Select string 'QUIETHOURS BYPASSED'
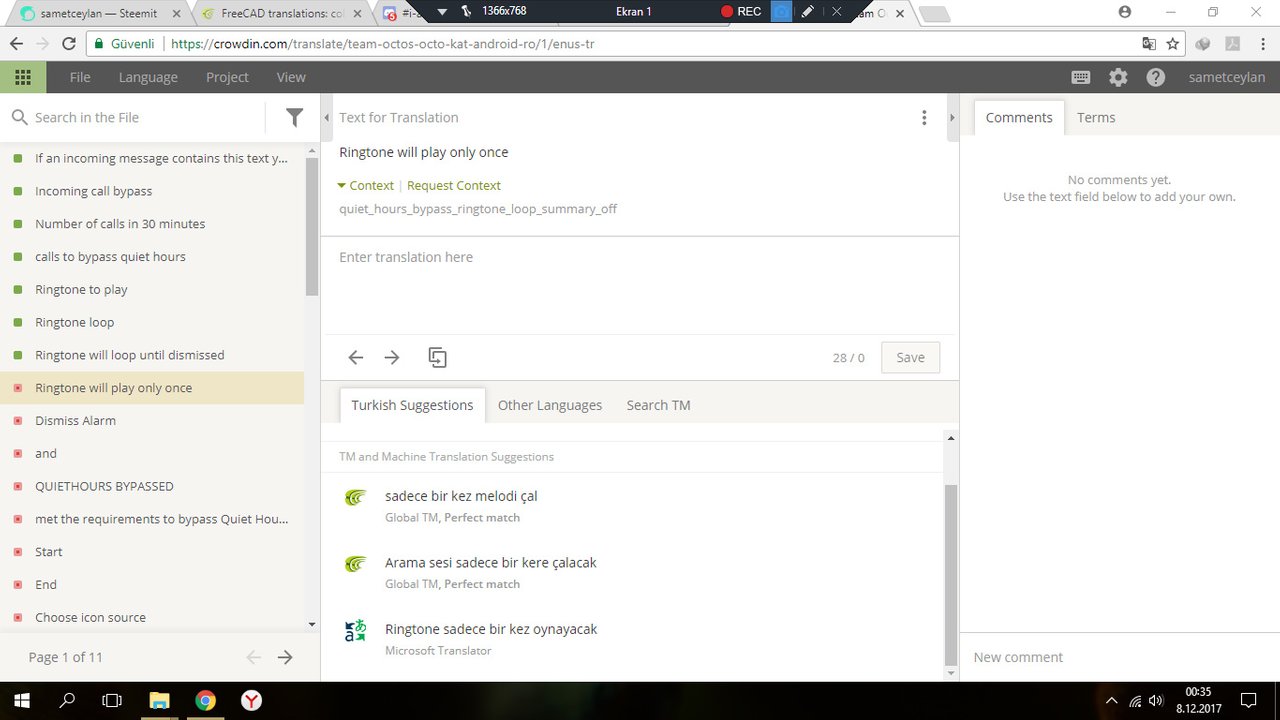 pos(152,486)
